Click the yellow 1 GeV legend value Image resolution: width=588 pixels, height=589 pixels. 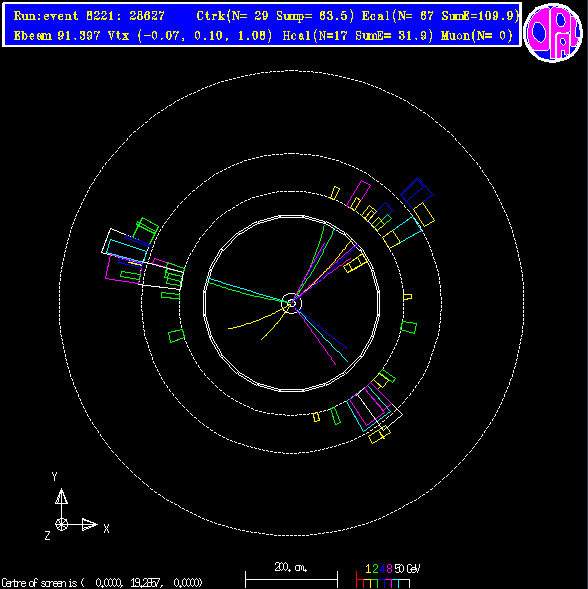click(x=368, y=569)
